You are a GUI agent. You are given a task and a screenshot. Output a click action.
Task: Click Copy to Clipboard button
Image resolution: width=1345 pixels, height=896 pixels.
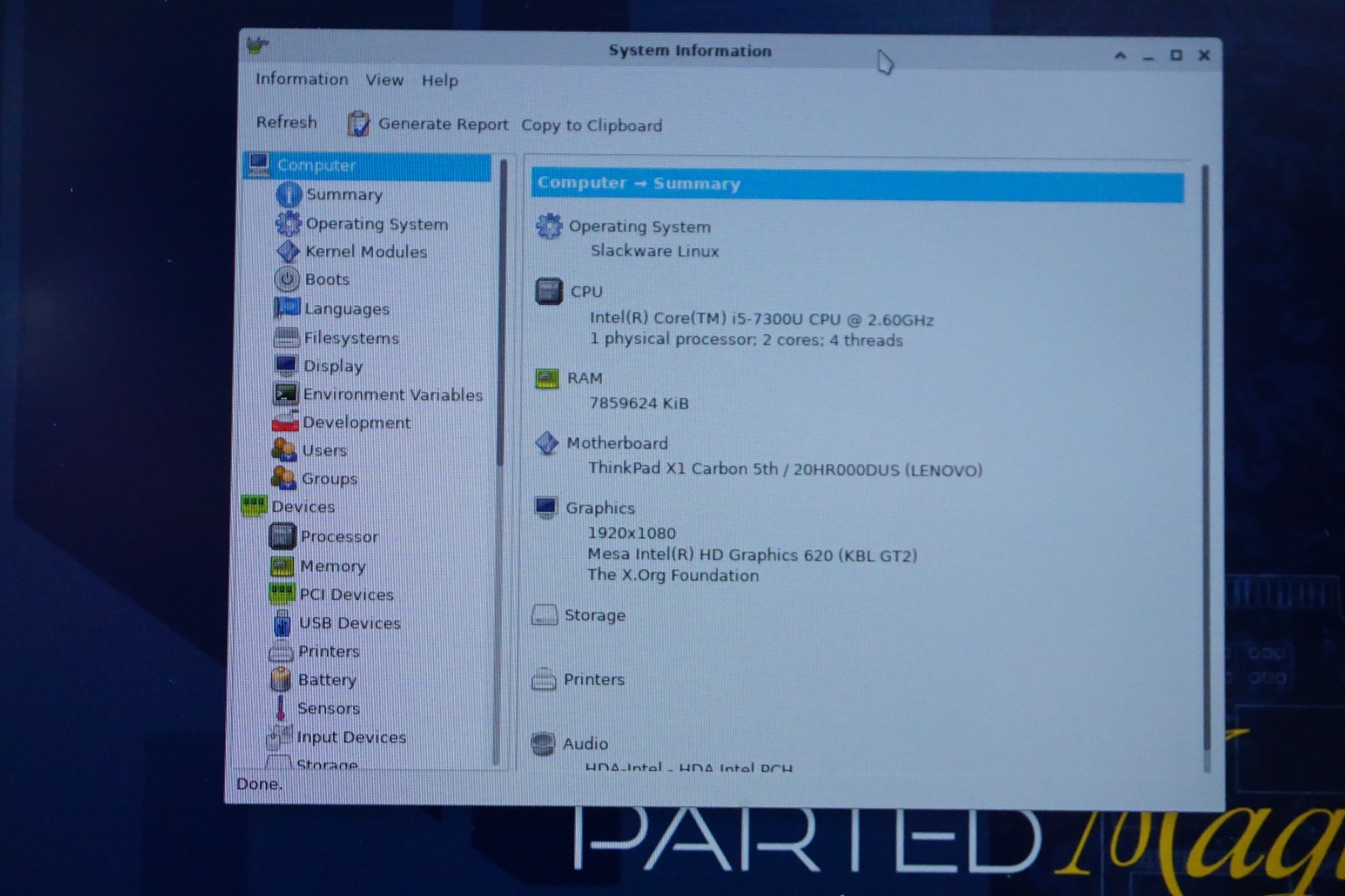point(592,125)
